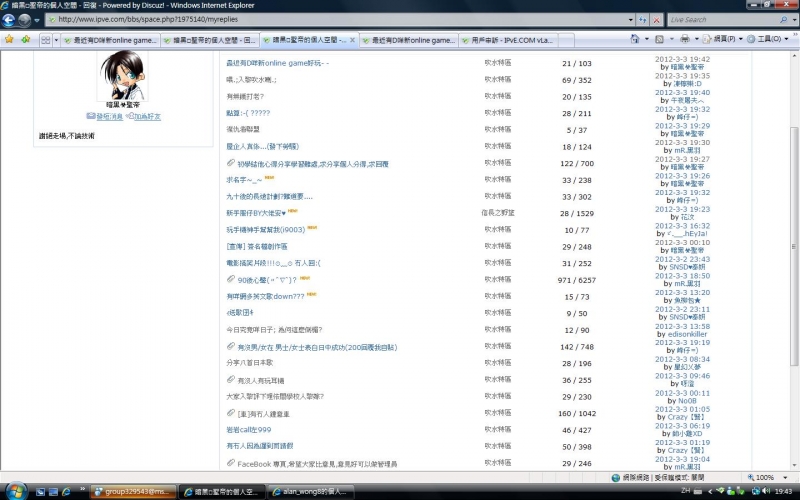Go back using the IE Back arrow
This screenshot has width=800, height=500.
pos(9,20)
